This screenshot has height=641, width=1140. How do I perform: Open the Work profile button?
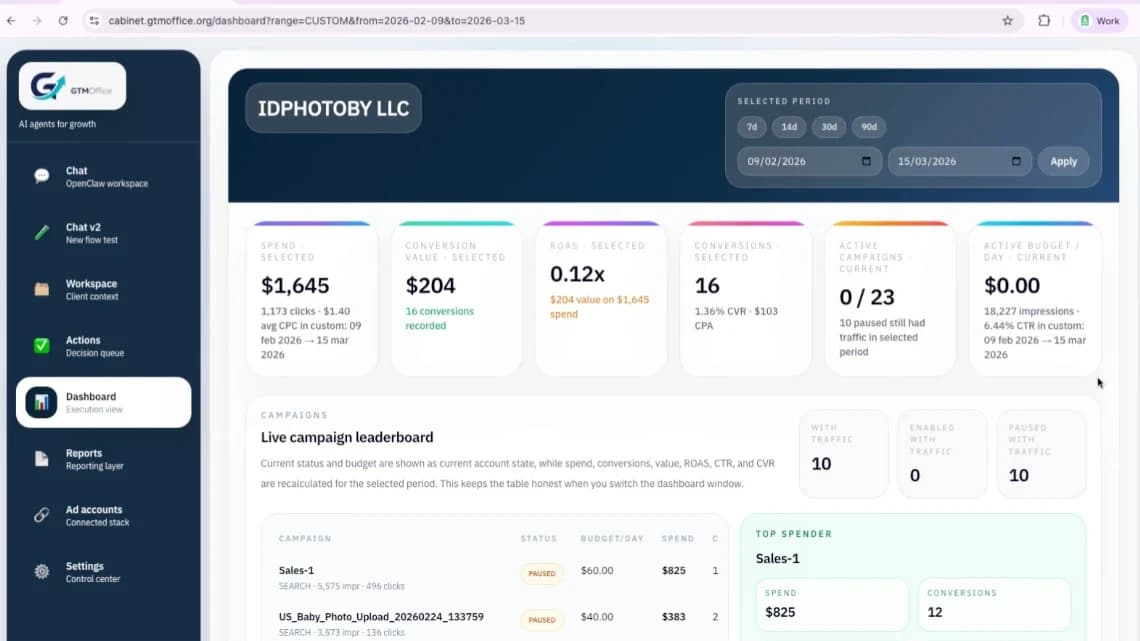coord(1099,20)
